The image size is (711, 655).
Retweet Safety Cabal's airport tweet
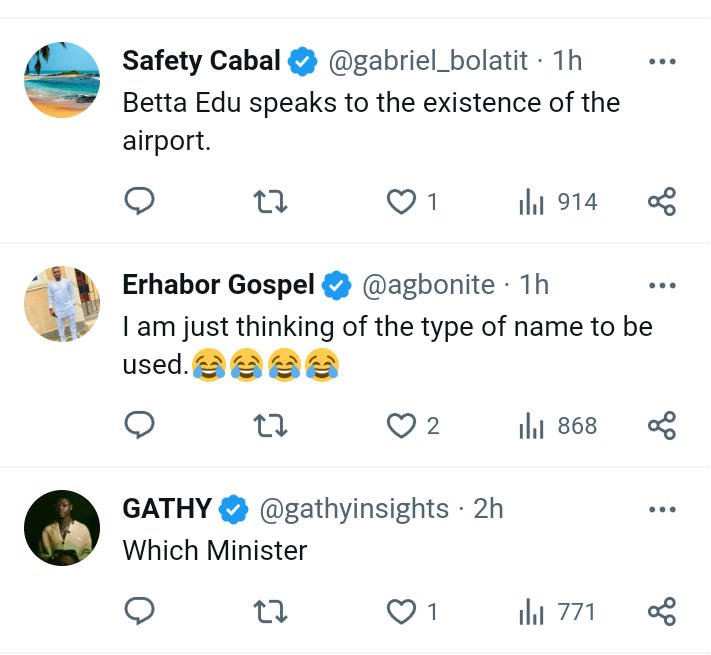(271, 202)
